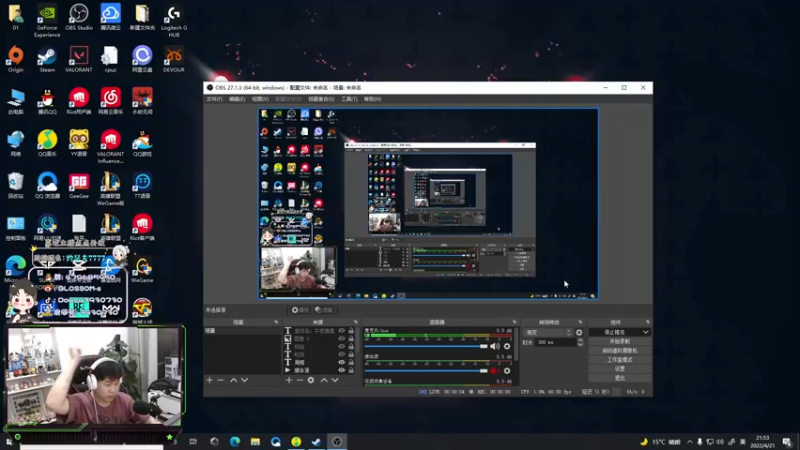Open Microsoft Edge from the taskbar
Screen dimensions: 800x450
pyautogui.click(x=235, y=441)
